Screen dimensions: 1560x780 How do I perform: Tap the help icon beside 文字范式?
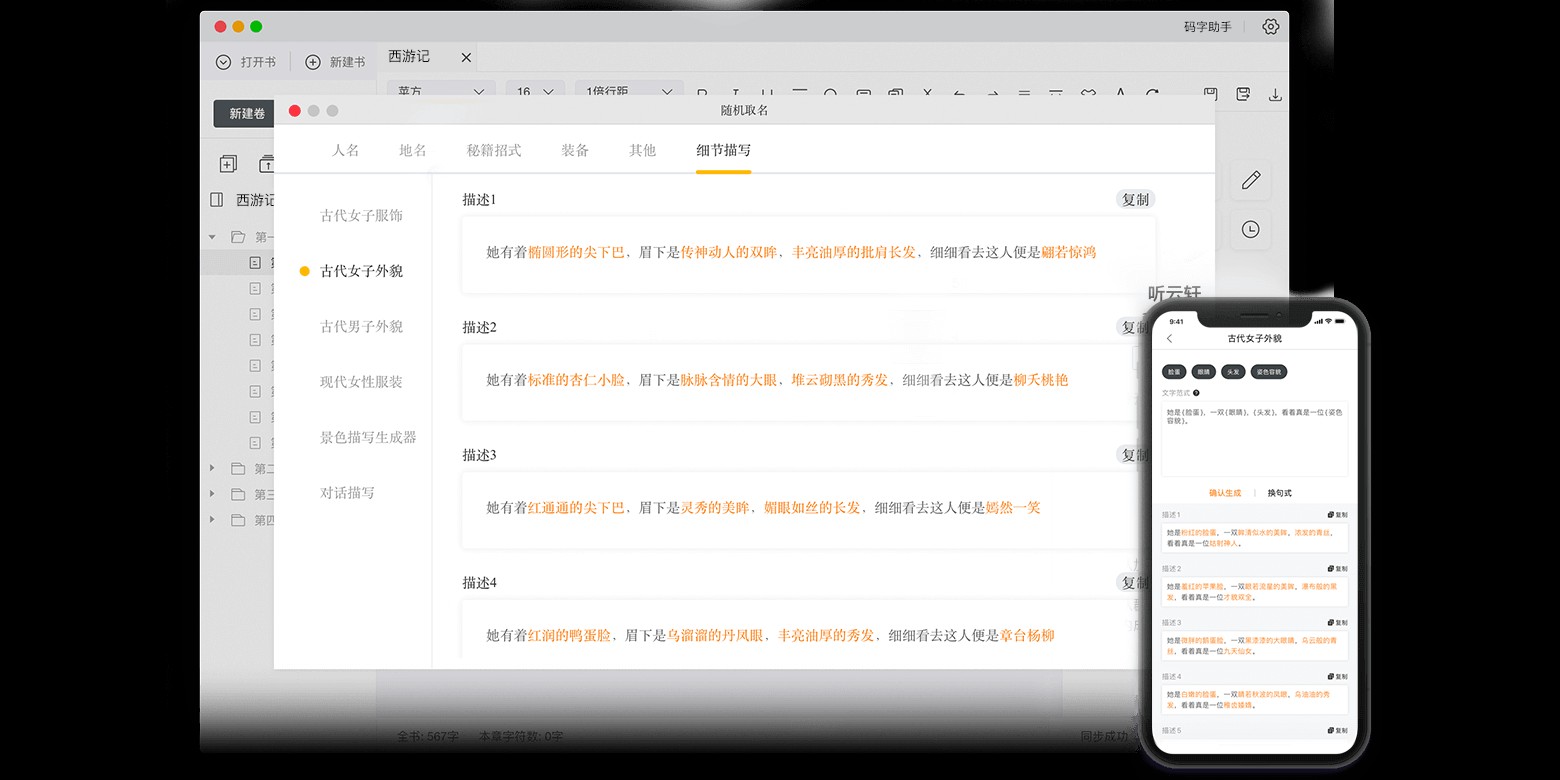1196,393
